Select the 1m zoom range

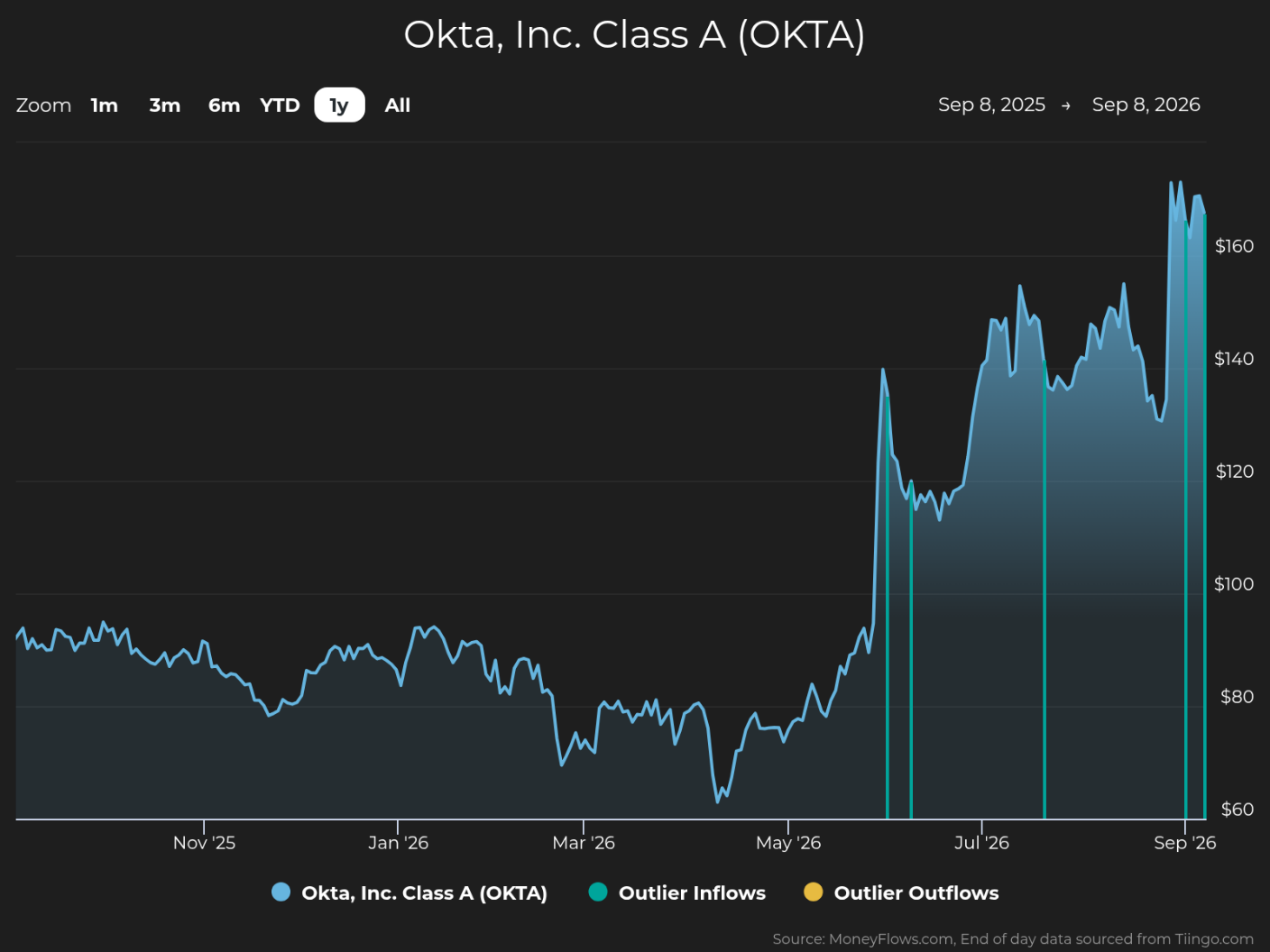[105, 105]
